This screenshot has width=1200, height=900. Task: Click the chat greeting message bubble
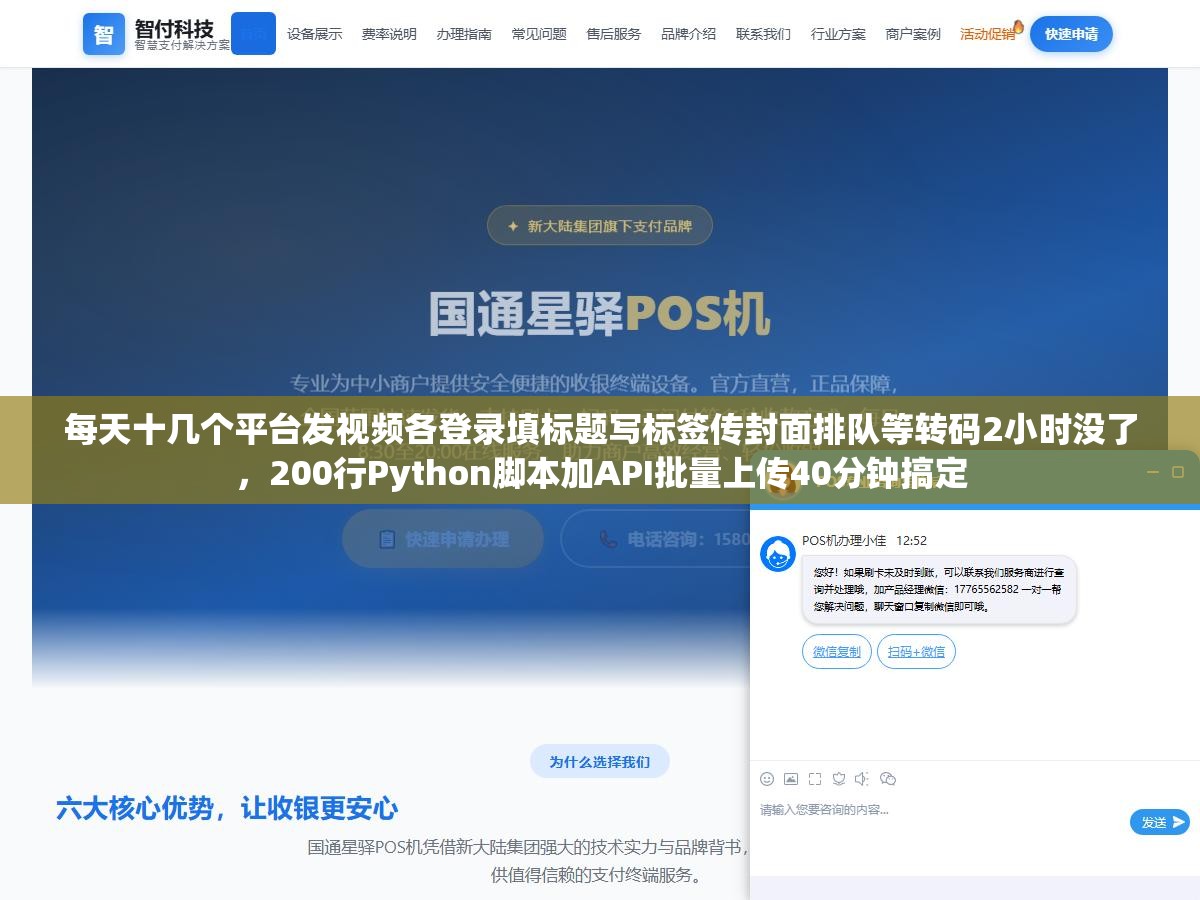coord(939,589)
